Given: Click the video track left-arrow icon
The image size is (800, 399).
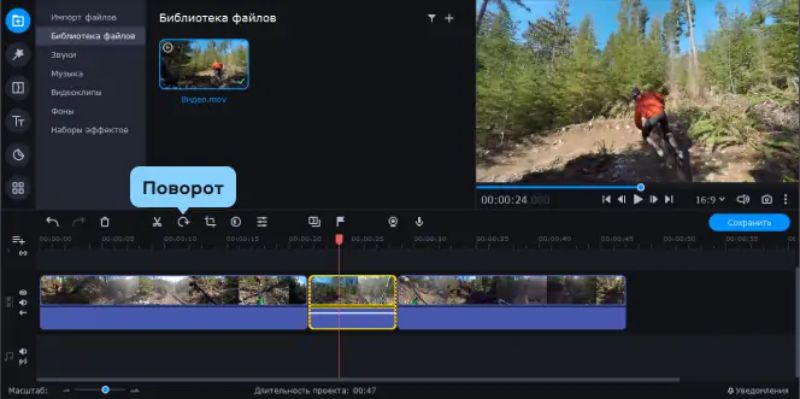Looking at the screenshot, I should [x=23, y=312].
